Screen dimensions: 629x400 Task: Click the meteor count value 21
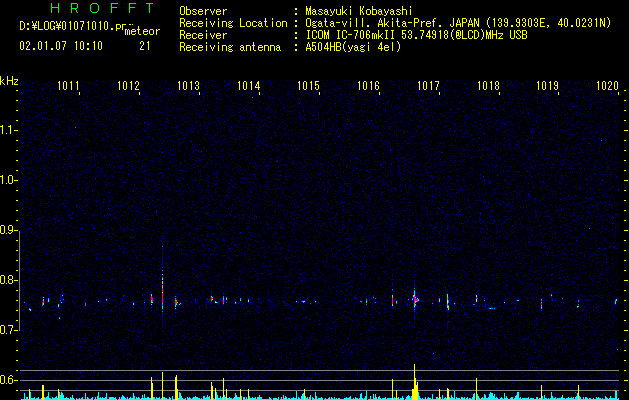tap(145, 46)
